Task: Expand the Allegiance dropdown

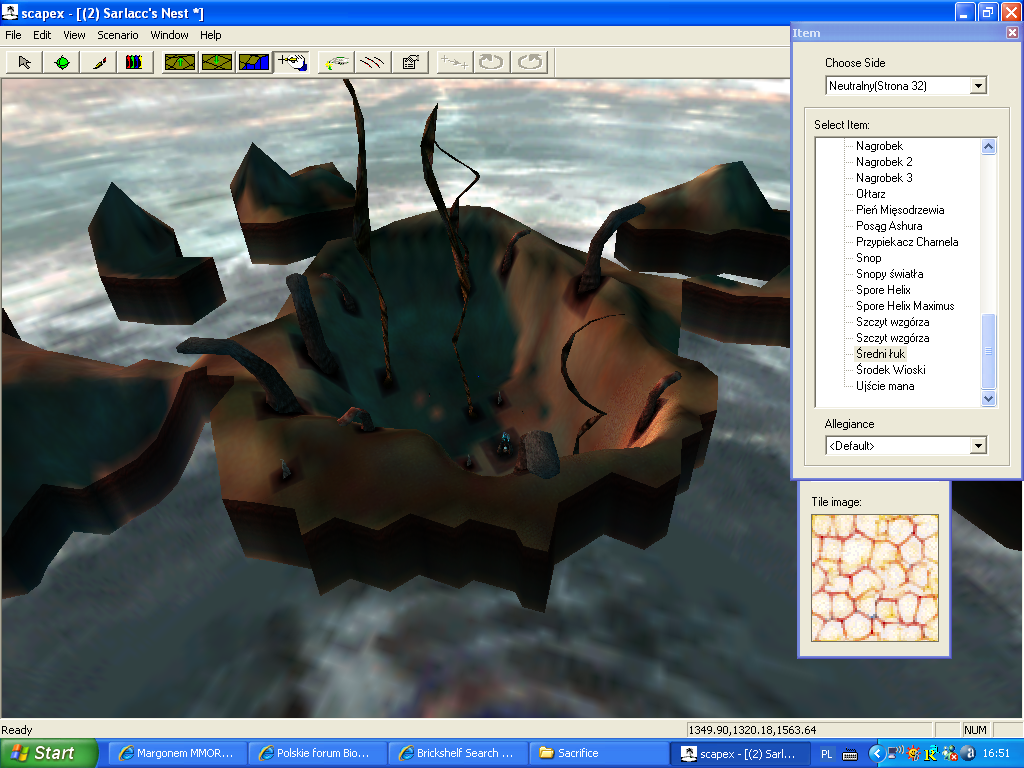Action: click(978, 446)
